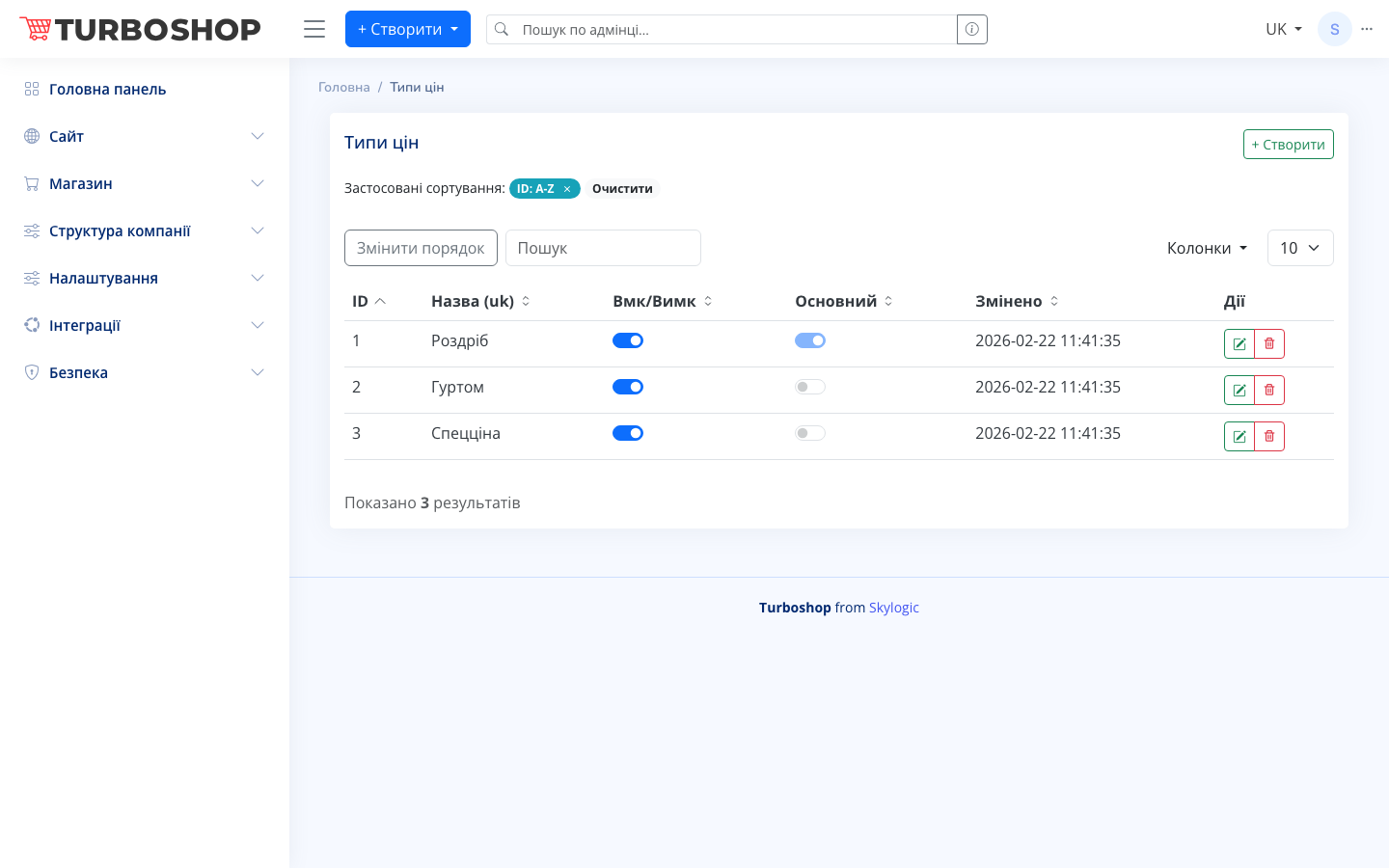1389x868 pixels.
Task: Toggle enabled switch for Роздріб
Action: pyautogui.click(x=628, y=340)
